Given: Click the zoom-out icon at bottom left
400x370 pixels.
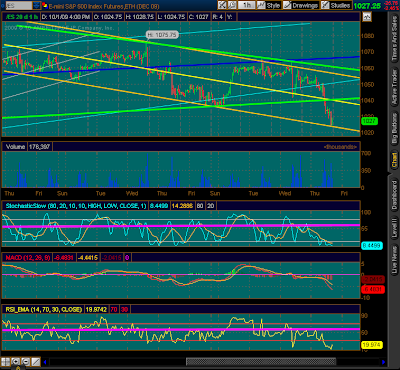Looking at the screenshot, I should pos(26,362).
